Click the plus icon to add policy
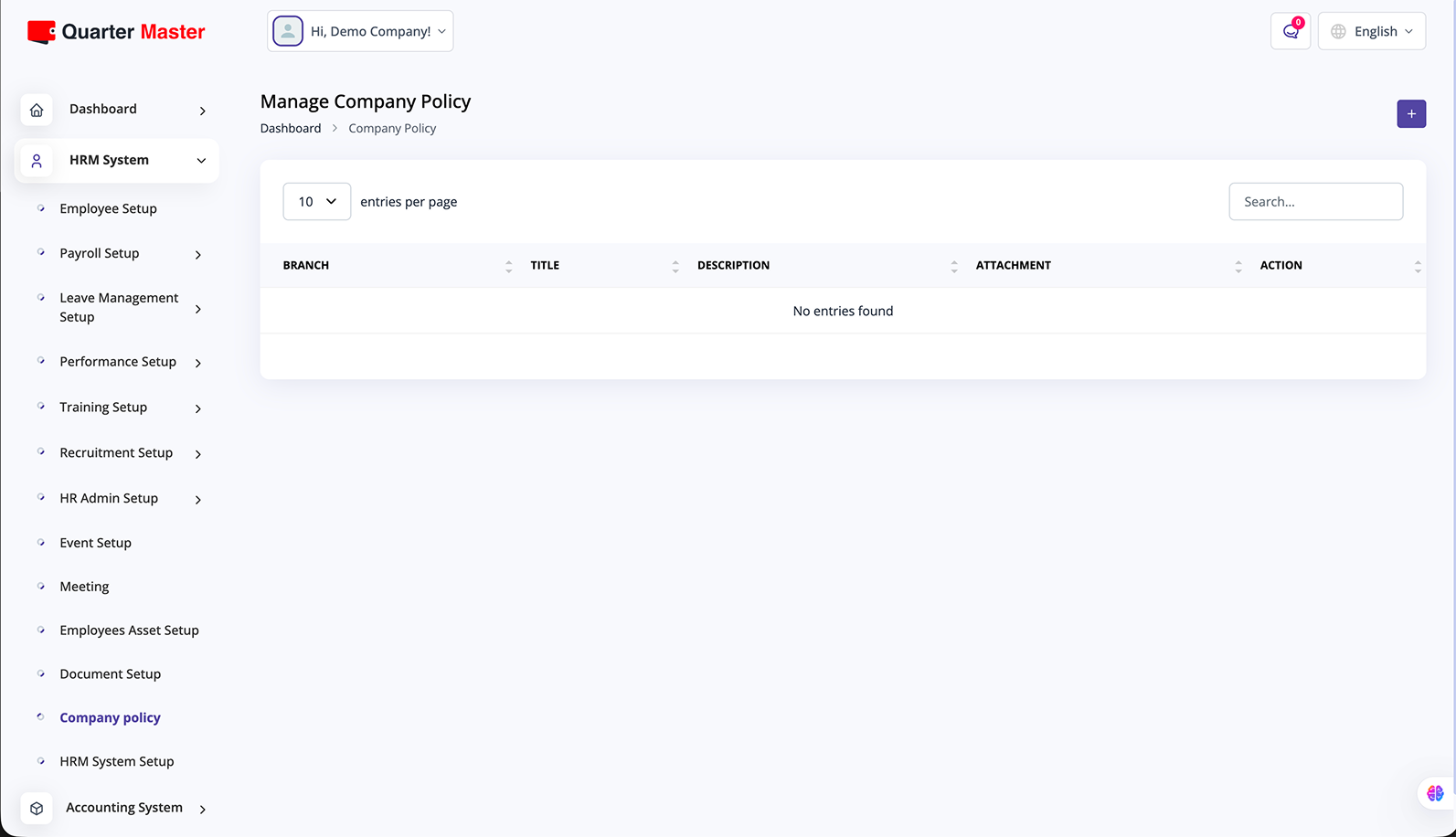This screenshot has height=837, width=1456. (1410, 114)
